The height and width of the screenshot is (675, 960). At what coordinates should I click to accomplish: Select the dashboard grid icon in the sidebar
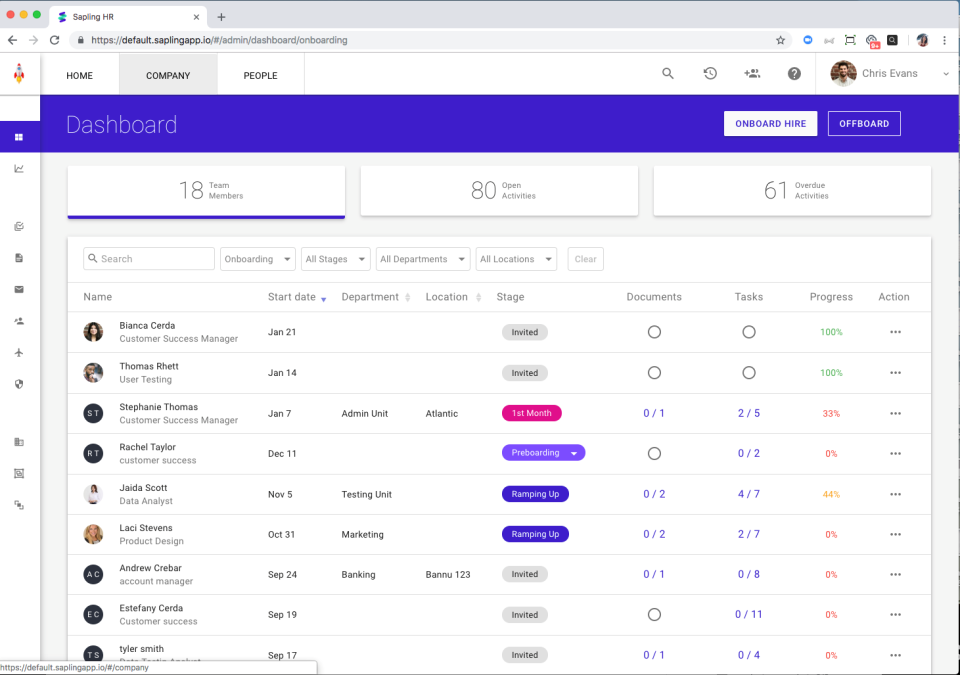point(19,136)
